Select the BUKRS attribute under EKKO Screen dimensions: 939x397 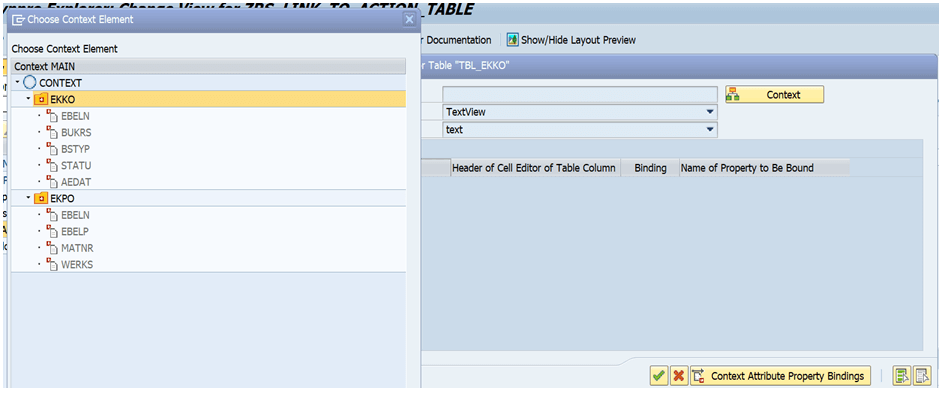pyautogui.click(x=76, y=132)
